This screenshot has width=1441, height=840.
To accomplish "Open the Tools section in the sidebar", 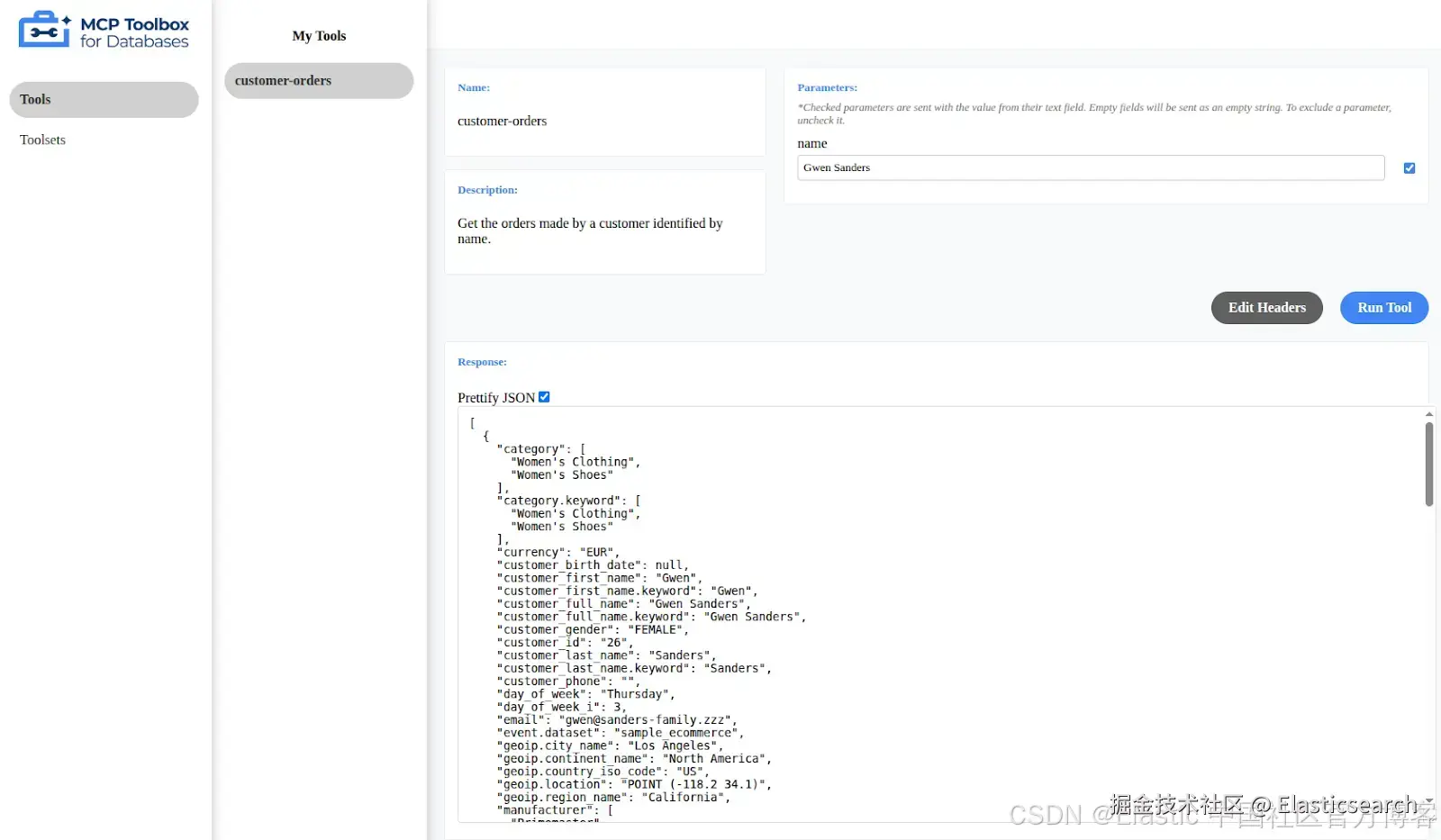I will 104,100.
